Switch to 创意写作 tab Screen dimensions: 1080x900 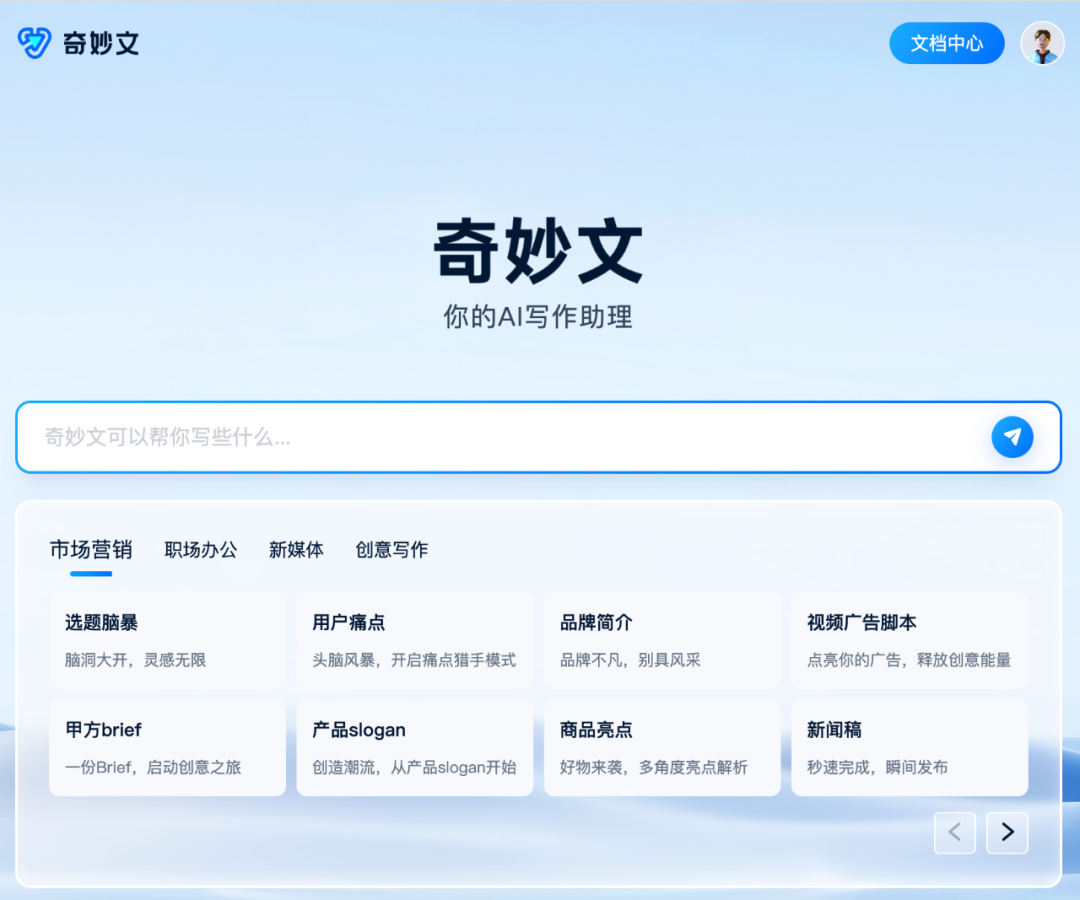pos(391,550)
